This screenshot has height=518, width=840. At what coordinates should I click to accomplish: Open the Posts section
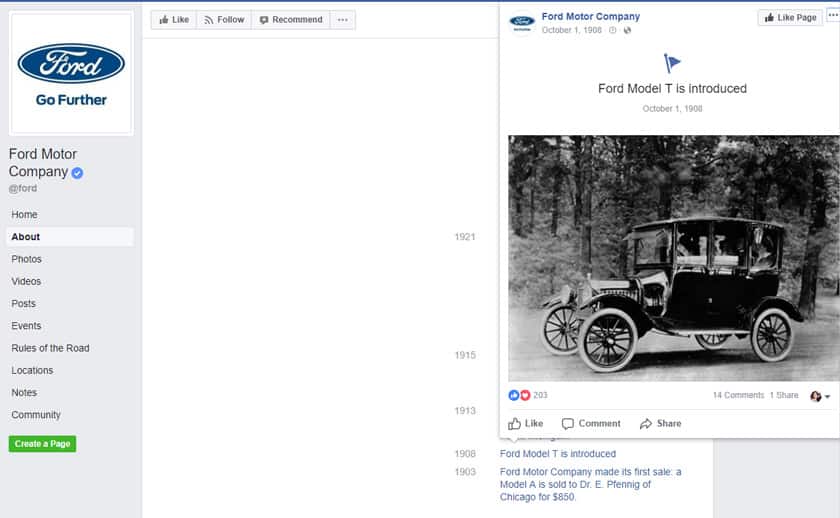[24, 304]
